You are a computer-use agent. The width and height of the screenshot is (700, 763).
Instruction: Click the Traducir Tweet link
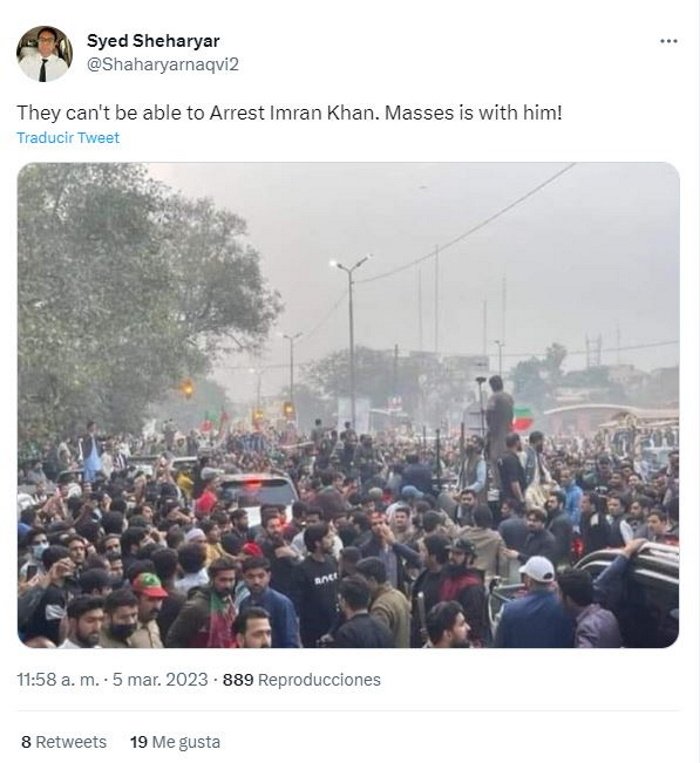pyautogui.click(x=68, y=138)
